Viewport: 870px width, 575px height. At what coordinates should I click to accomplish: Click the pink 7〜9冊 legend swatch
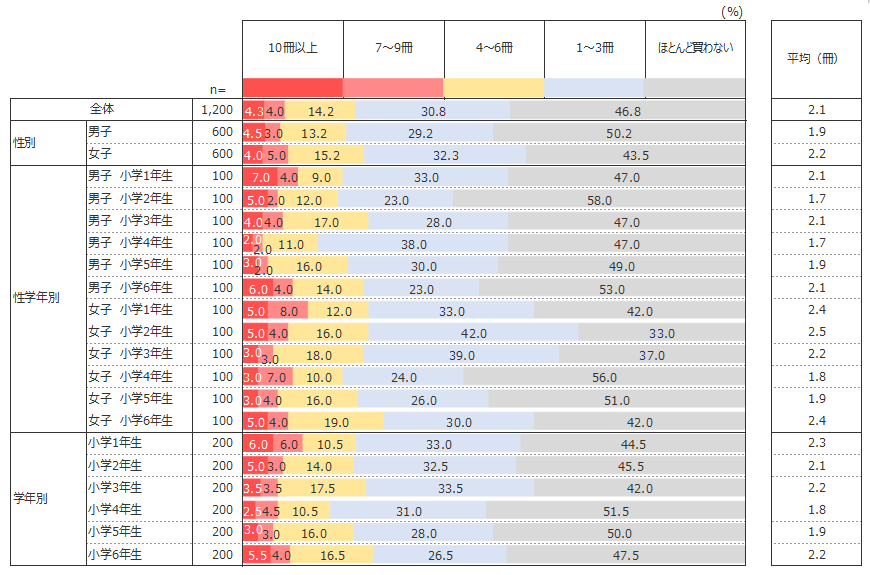click(393, 88)
